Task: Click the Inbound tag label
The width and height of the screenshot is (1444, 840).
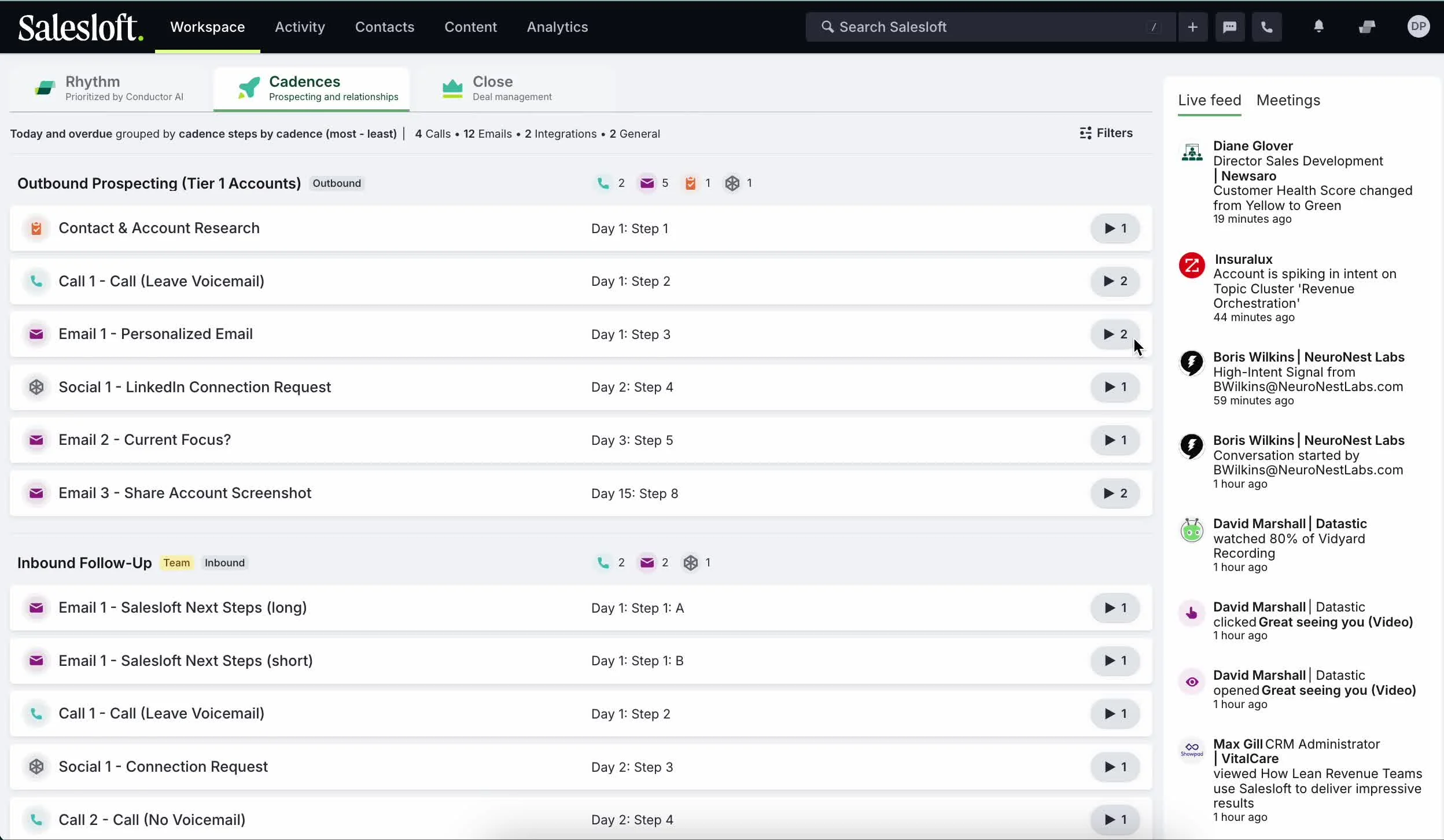Action: click(x=224, y=563)
